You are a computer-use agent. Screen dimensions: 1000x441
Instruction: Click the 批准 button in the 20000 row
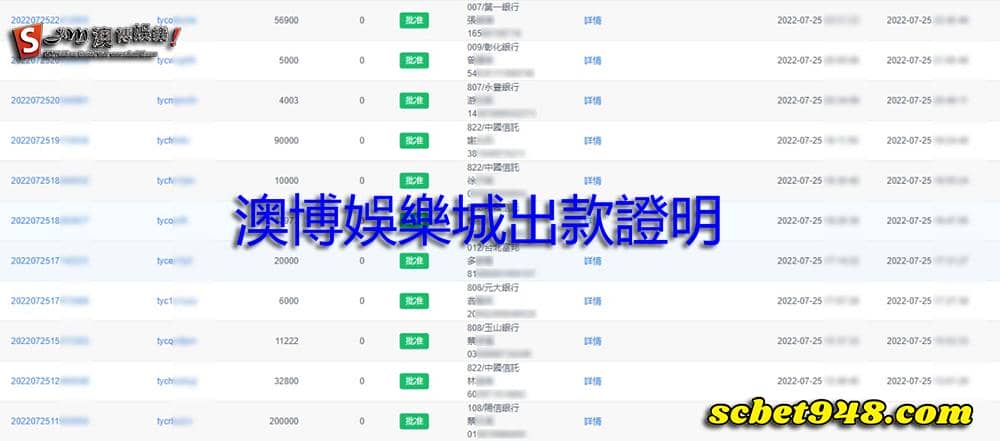414,261
